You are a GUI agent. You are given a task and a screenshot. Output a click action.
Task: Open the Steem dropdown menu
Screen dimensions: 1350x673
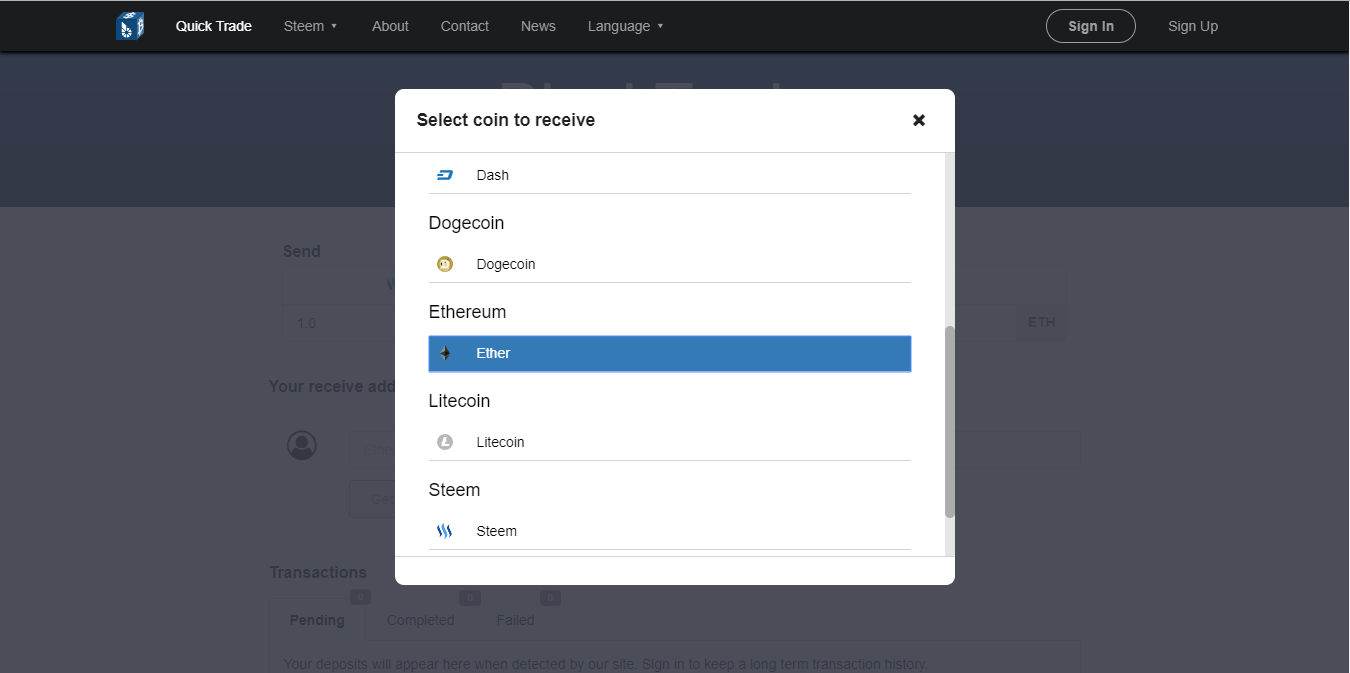310,26
